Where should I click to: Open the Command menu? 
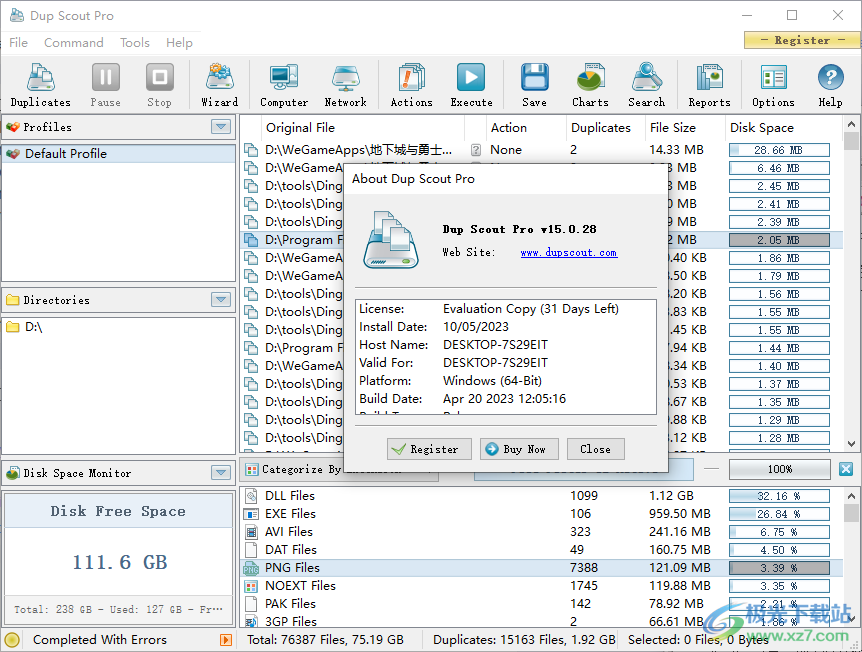[x=74, y=42]
